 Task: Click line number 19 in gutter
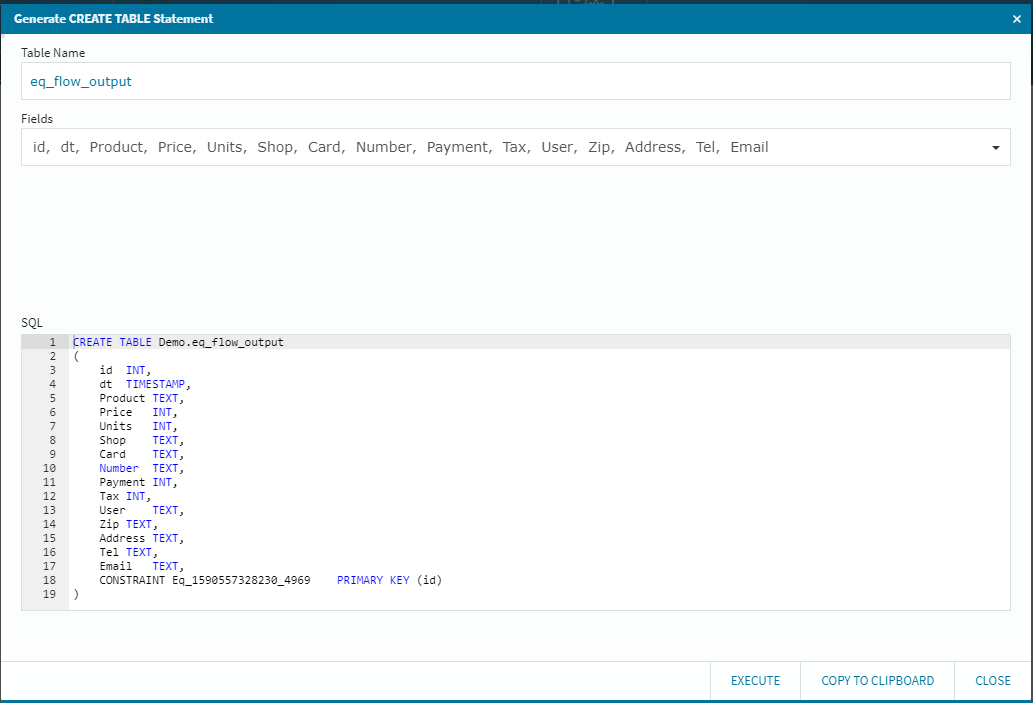coord(49,594)
